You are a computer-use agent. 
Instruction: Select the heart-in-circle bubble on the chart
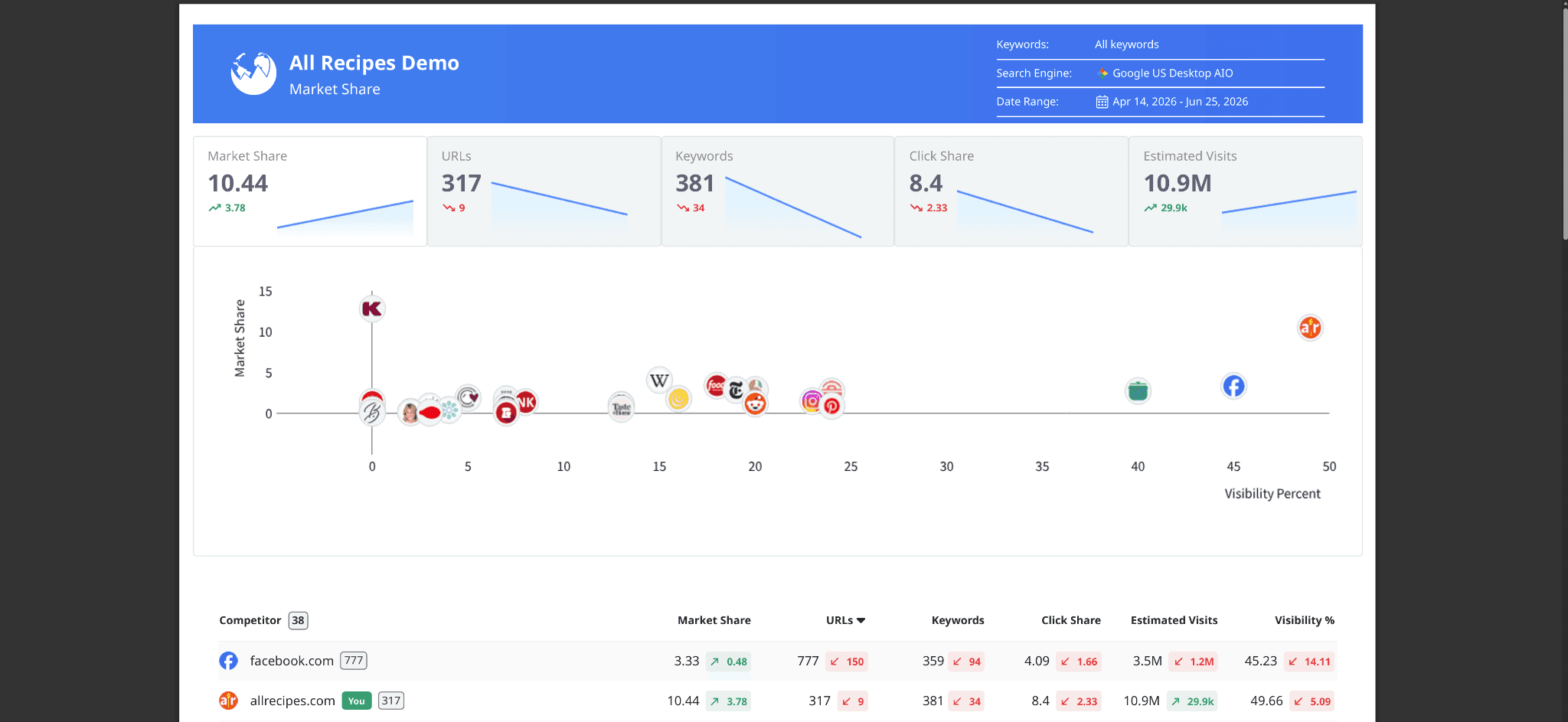469,397
